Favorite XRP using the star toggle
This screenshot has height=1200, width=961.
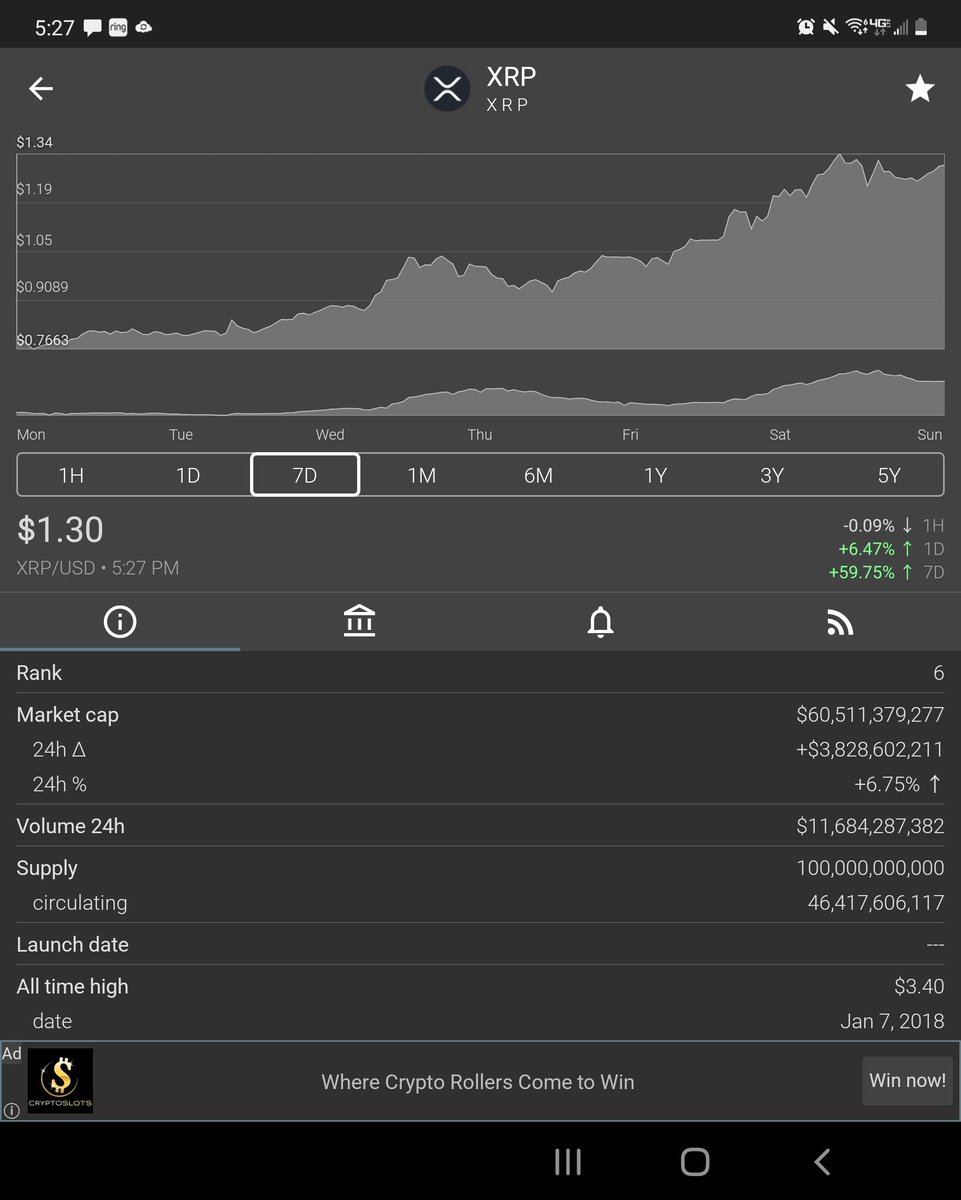(x=919, y=88)
